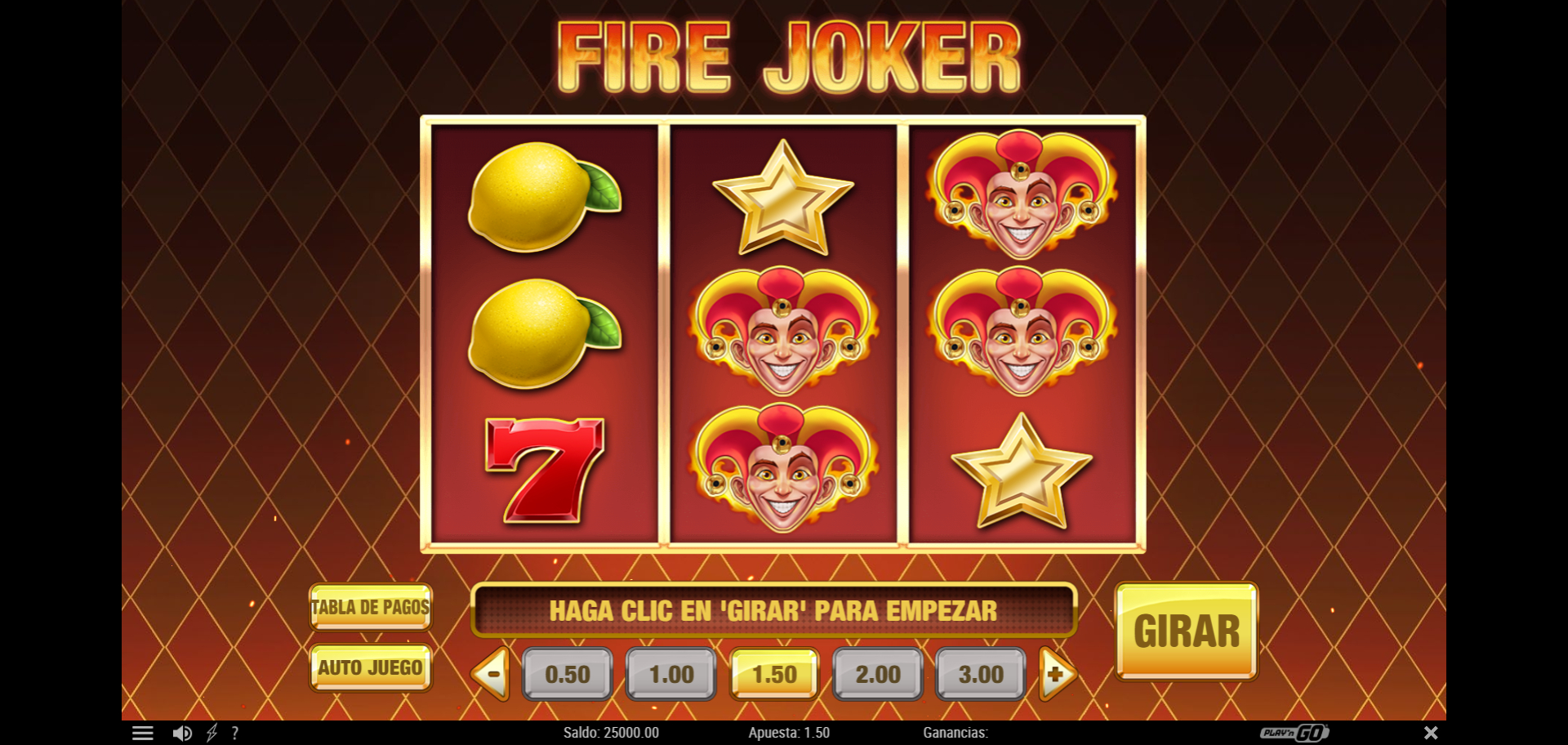Select the 0.50 bet option
Image resolution: width=1568 pixels, height=745 pixels.
point(568,674)
